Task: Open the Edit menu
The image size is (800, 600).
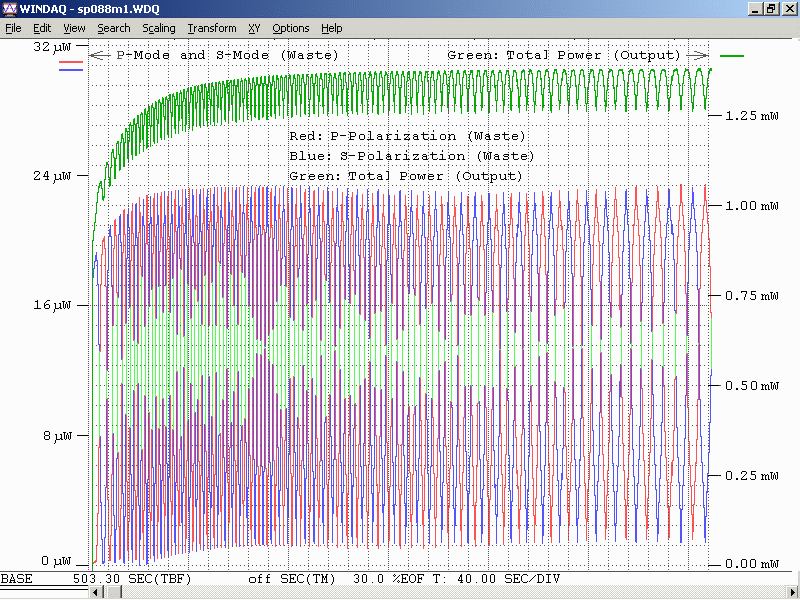Action: coord(42,28)
